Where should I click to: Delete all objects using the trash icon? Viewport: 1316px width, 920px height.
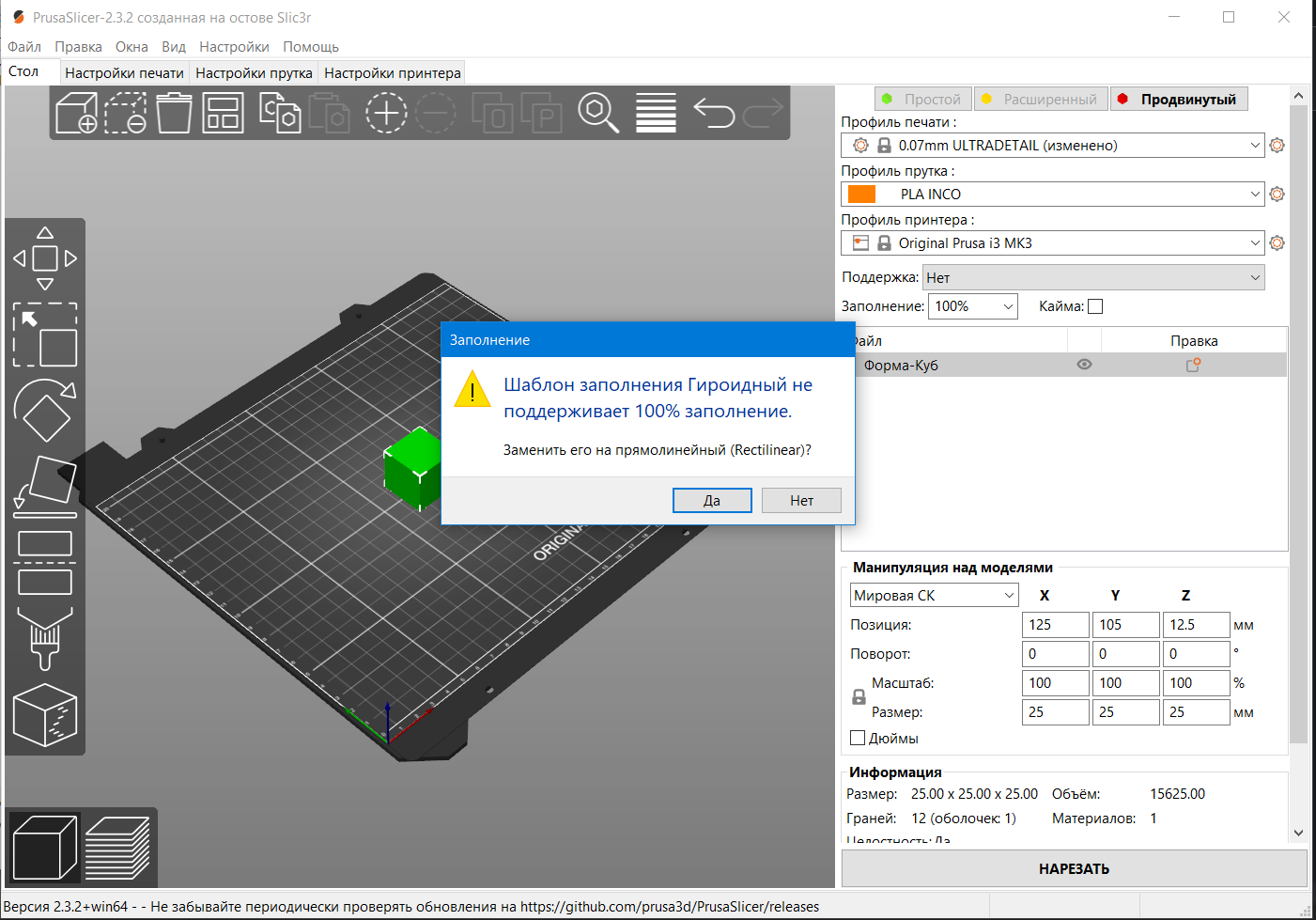(x=173, y=113)
